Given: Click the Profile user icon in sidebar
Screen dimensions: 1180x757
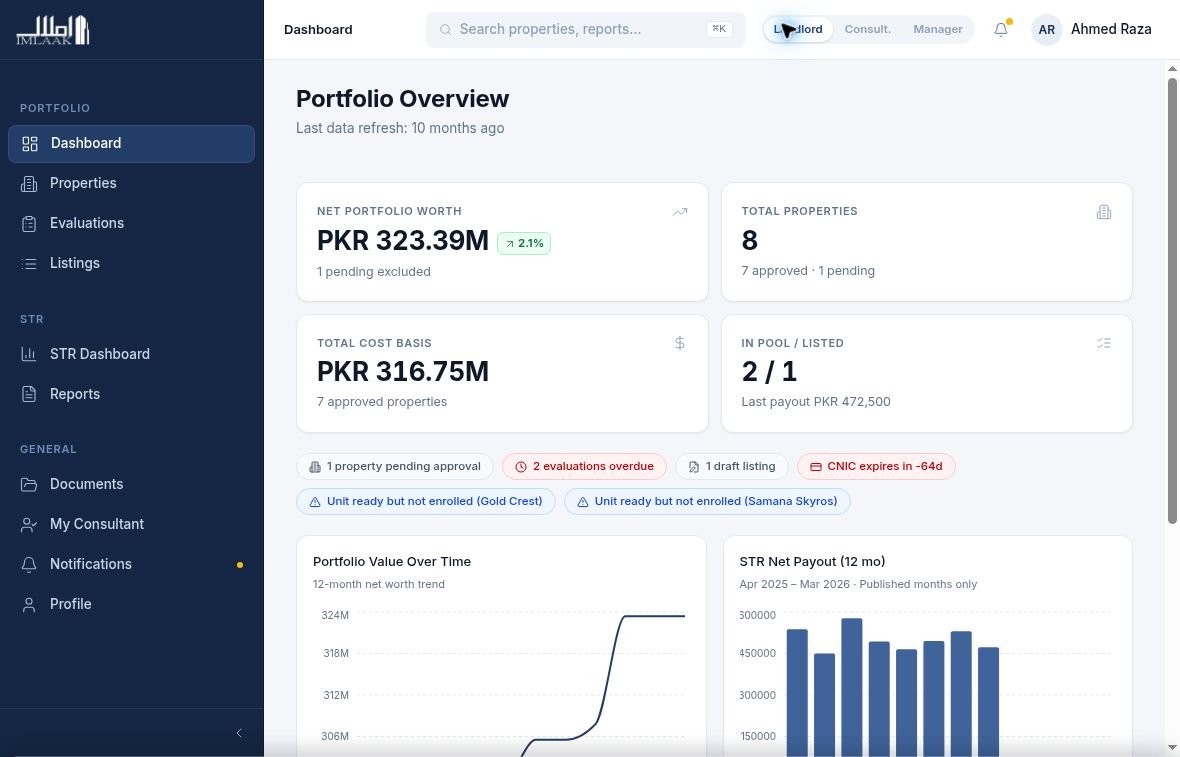Looking at the screenshot, I should click(29, 604).
